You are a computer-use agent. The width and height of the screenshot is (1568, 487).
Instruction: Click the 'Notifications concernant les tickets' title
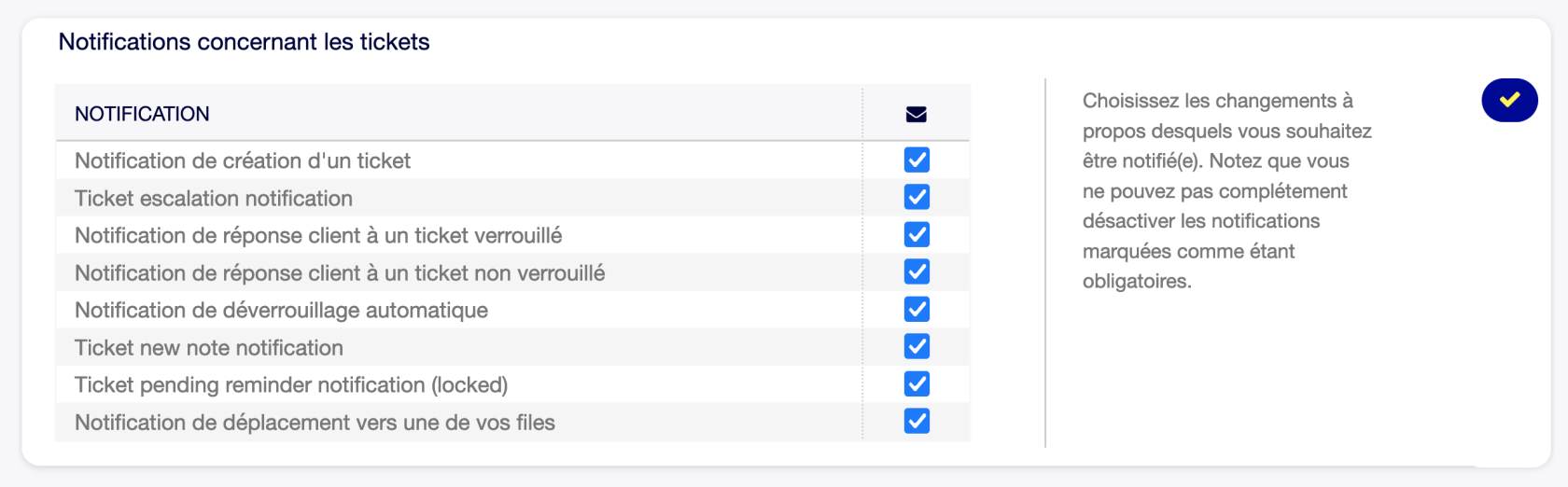click(244, 42)
